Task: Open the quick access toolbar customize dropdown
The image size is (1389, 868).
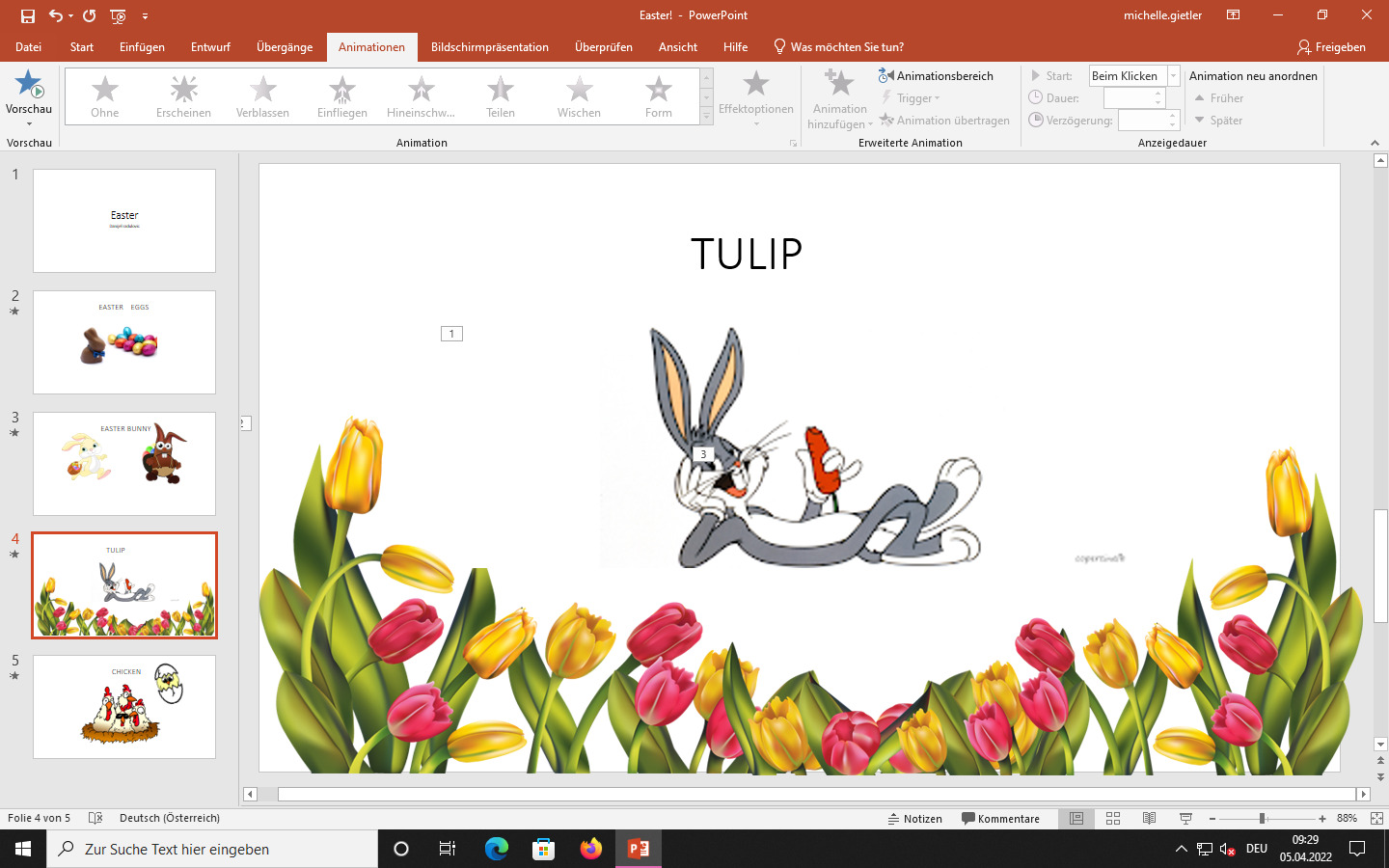Action: [x=145, y=15]
